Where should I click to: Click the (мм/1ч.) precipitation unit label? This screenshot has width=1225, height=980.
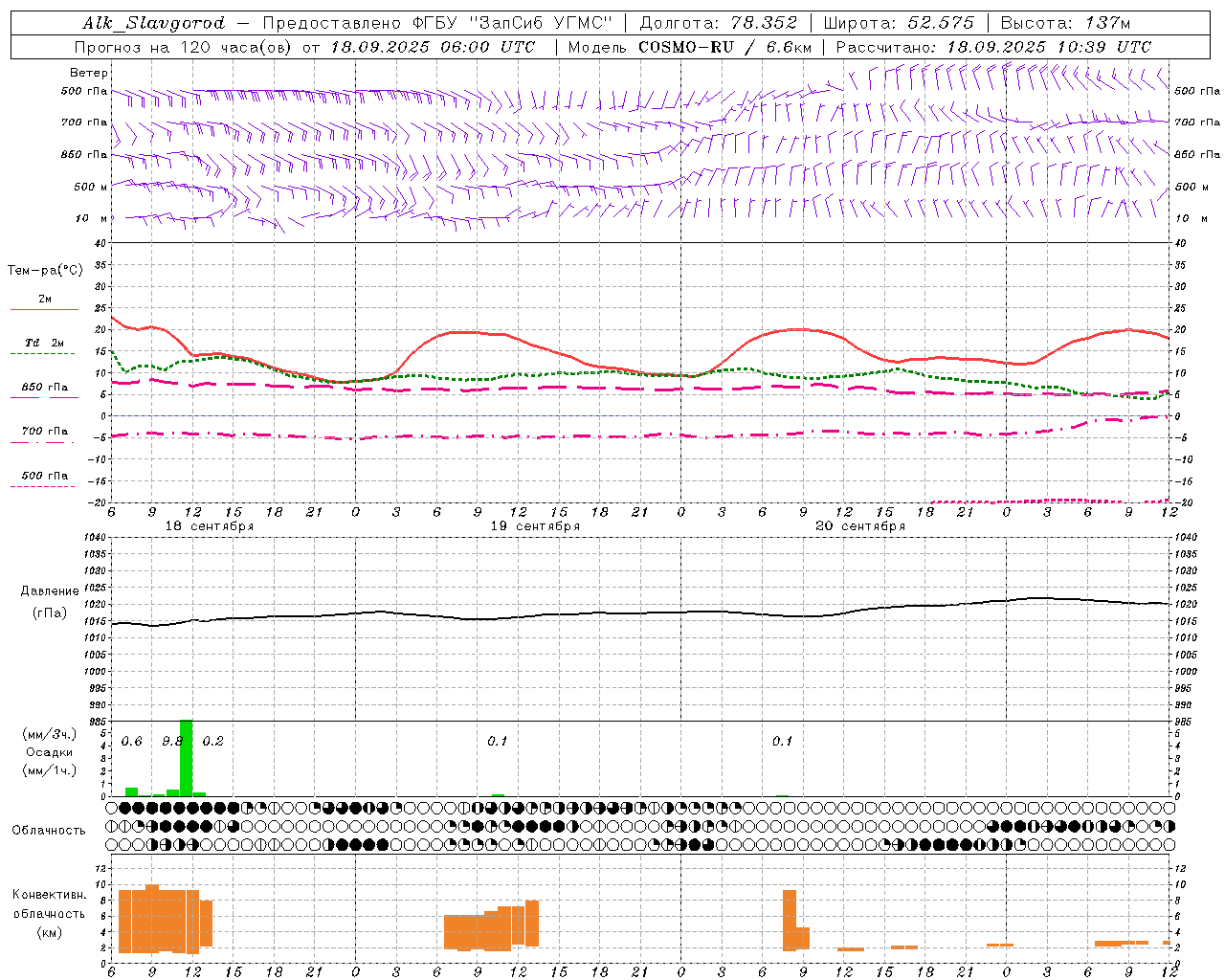50,770
